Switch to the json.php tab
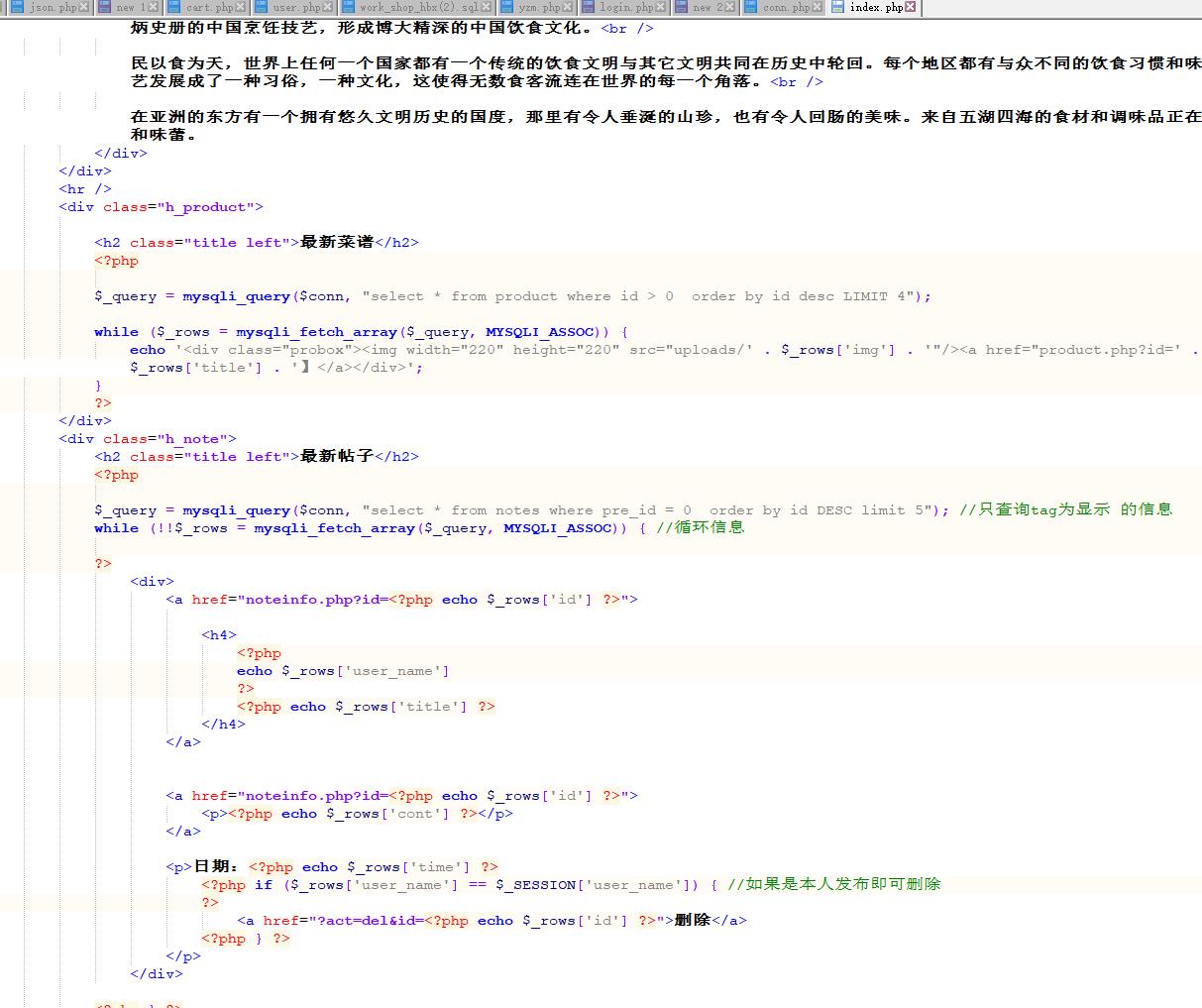The image size is (1202, 1008). (51, 7)
